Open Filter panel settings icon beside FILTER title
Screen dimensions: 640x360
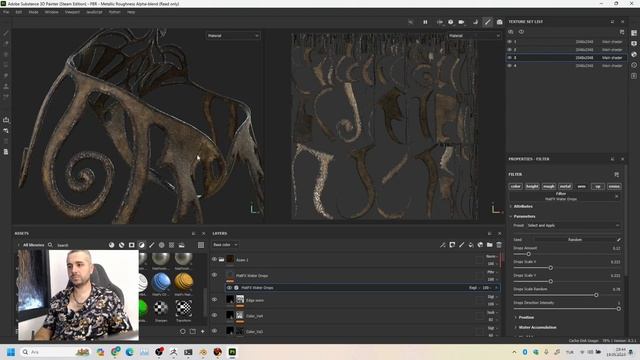616,174
